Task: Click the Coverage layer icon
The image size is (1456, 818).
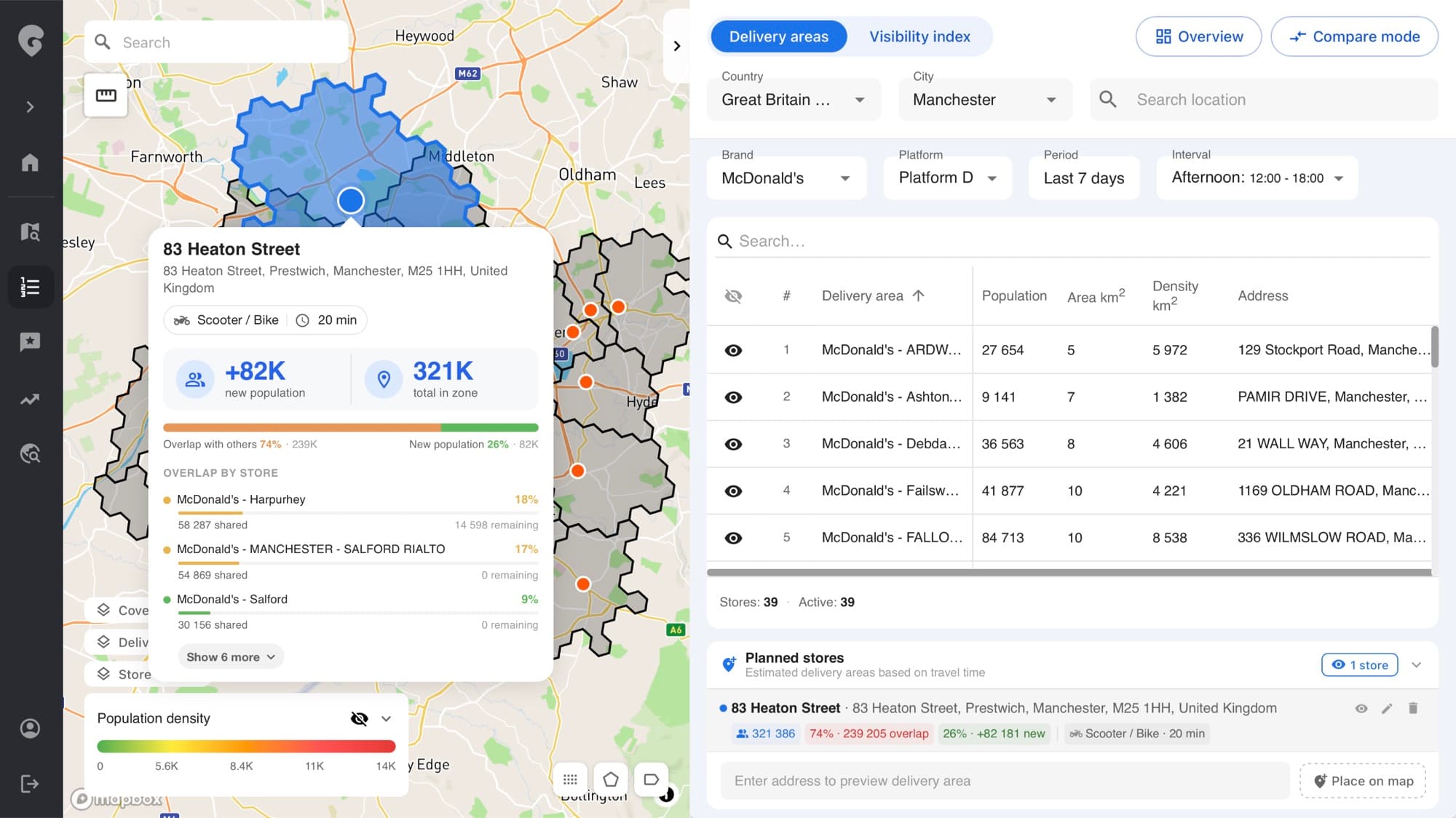Action: pos(103,610)
